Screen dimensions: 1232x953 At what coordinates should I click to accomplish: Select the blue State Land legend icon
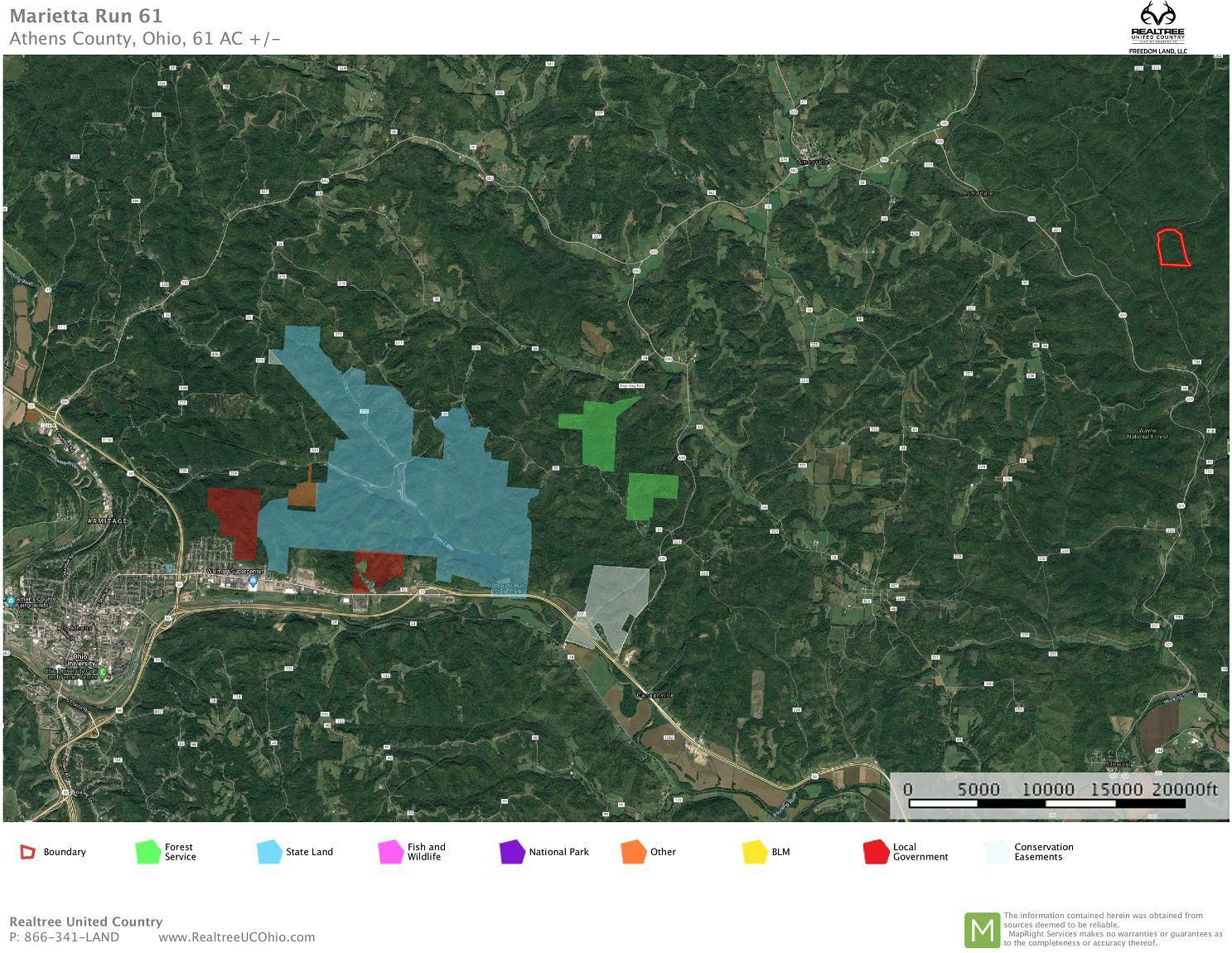(269, 852)
